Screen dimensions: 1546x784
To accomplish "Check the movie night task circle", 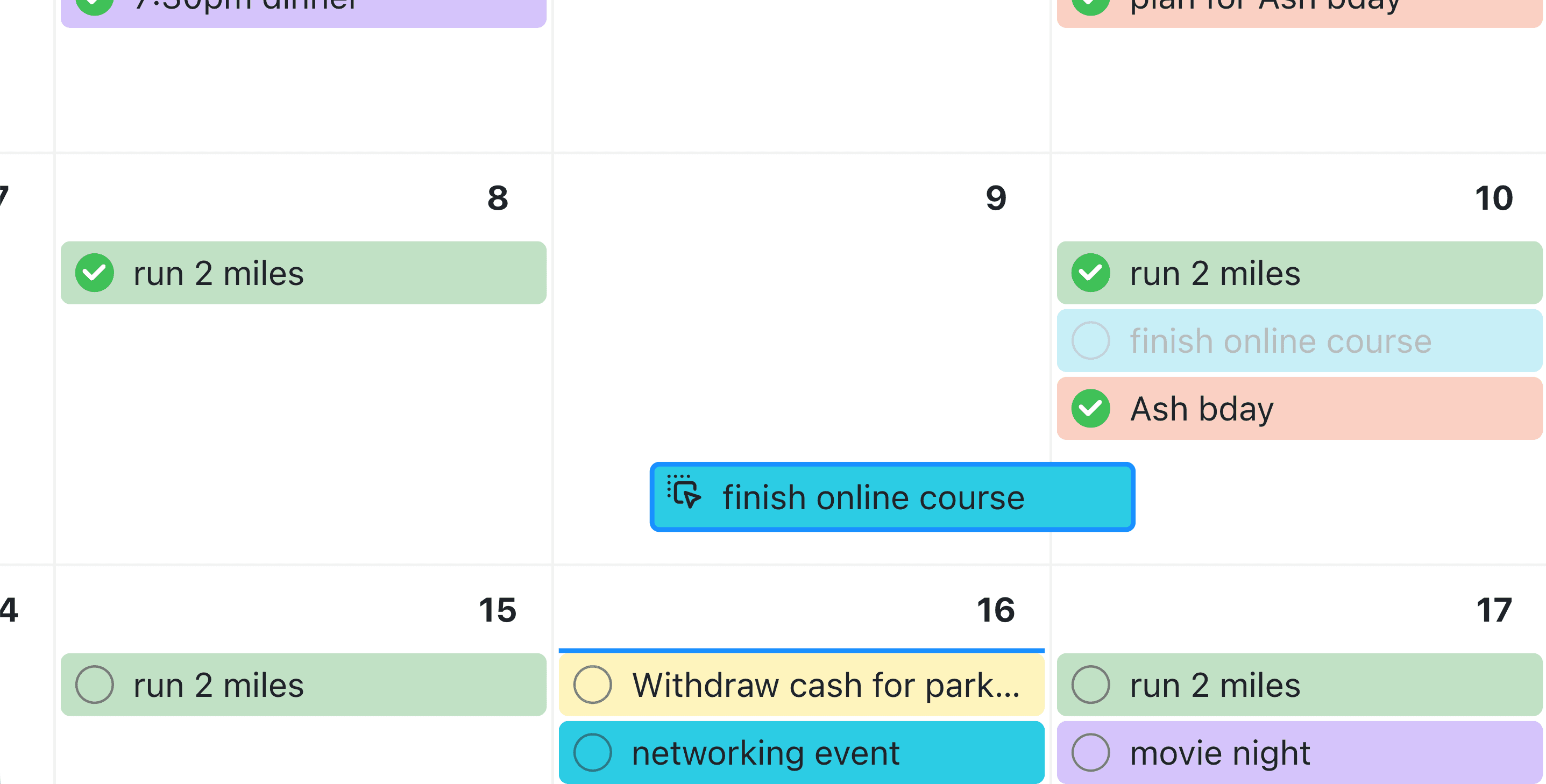I will point(1090,752).
